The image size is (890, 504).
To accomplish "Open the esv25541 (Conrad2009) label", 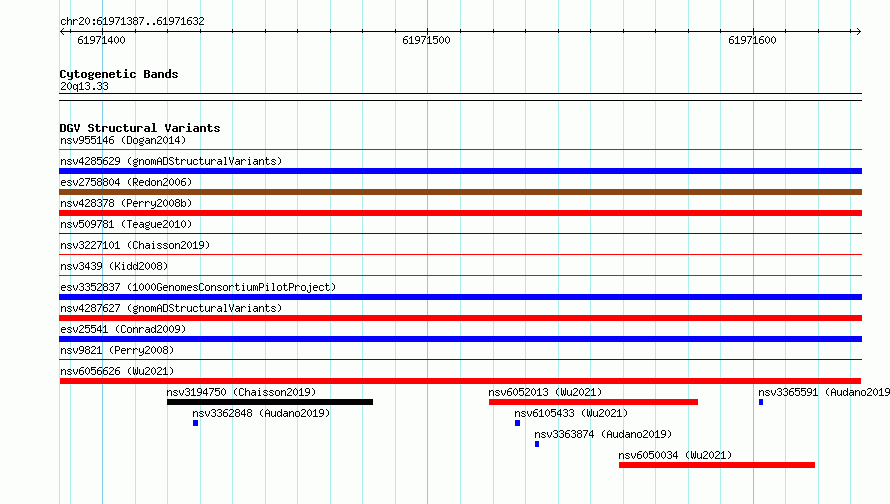I will [x=123, y=329].
